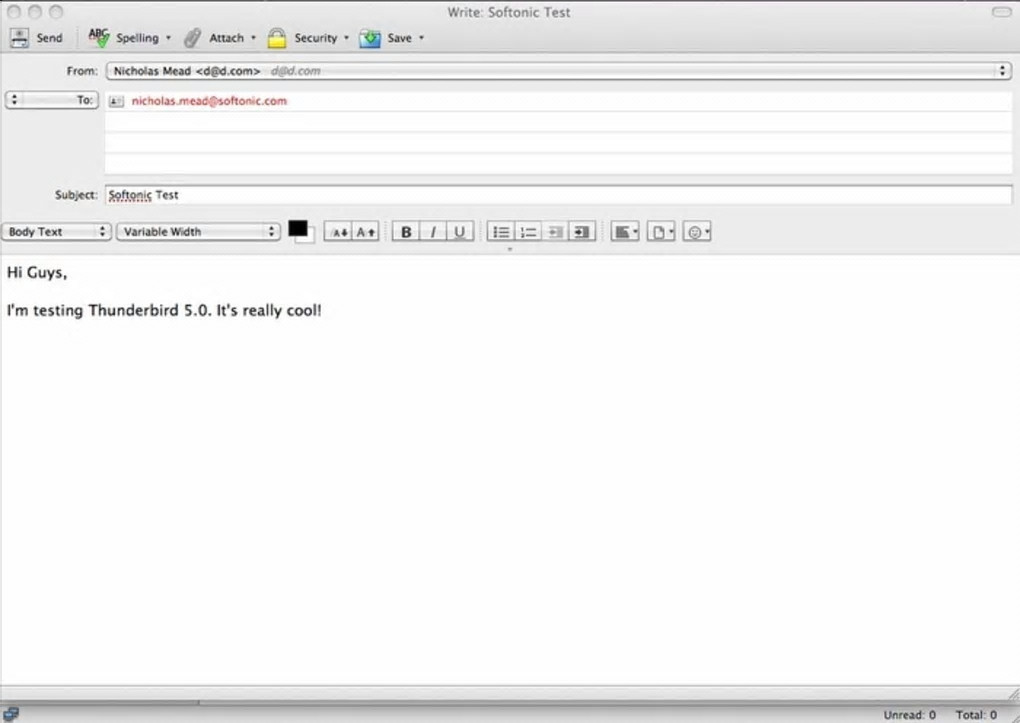
Task: Change the To recipient type selector
Action: (x=52, y=100)
